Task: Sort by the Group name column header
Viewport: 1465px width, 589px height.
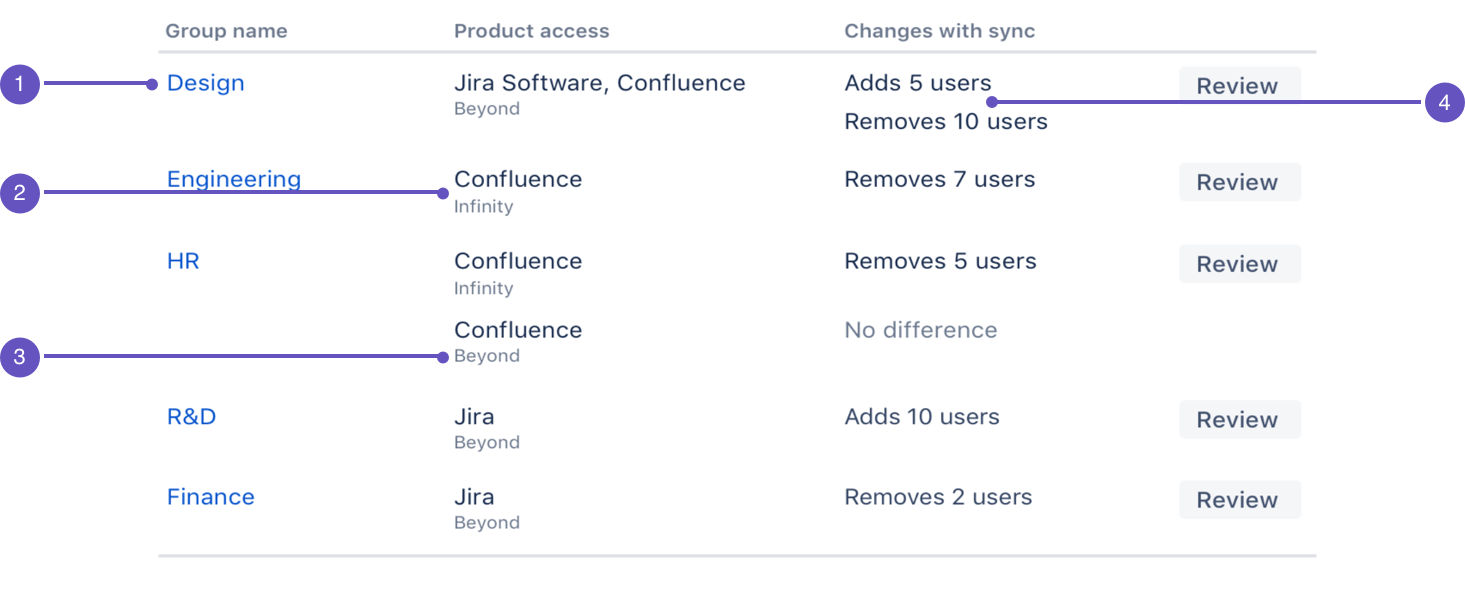Action: 226,31
